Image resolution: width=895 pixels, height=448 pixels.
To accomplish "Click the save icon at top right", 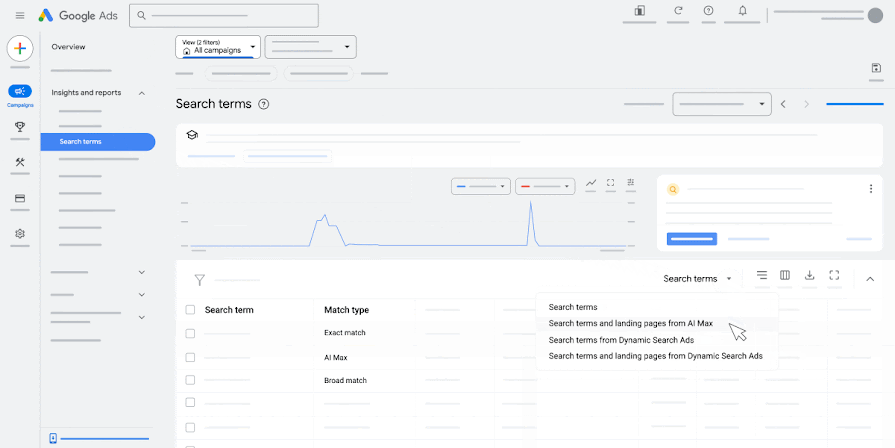I will (x=876, y=68).
